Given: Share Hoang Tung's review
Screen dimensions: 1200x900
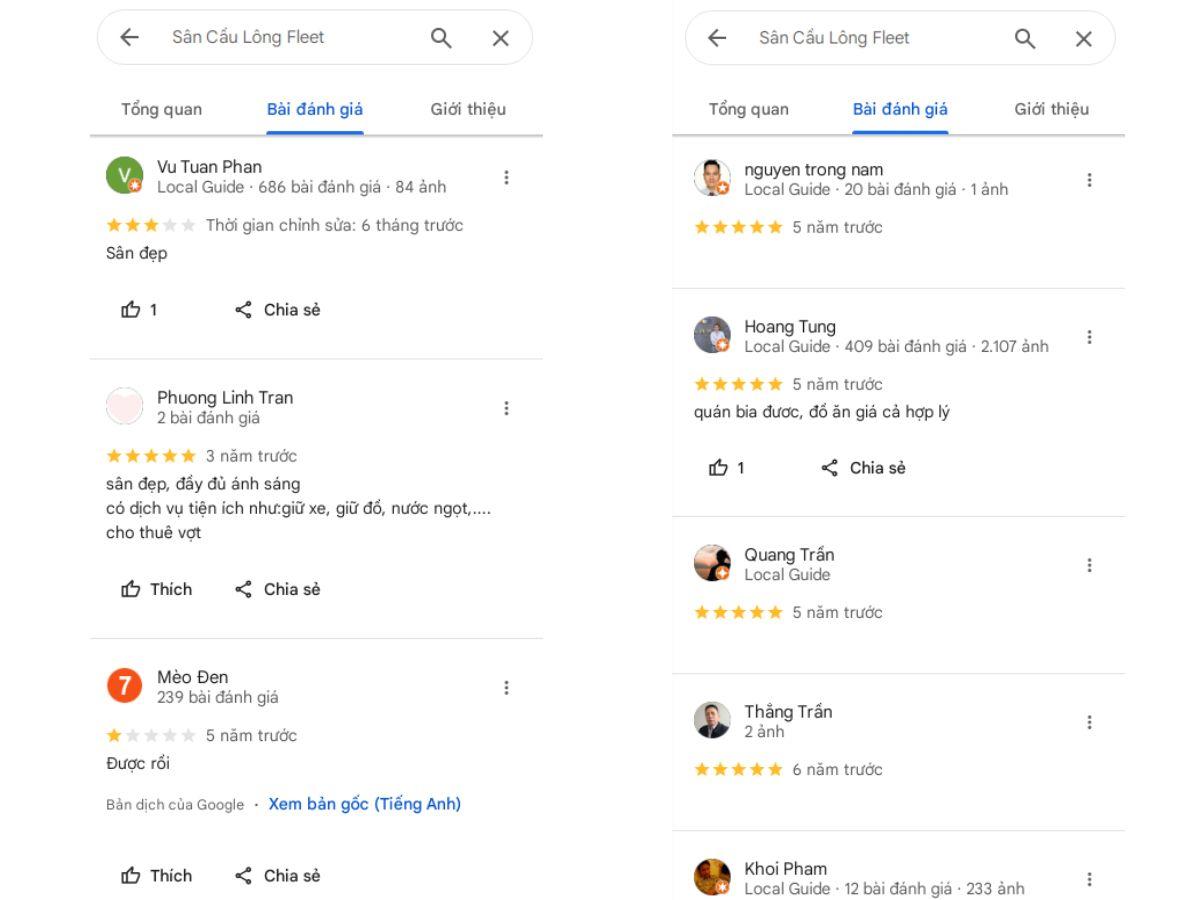Looking at the screenshot, I should (864, 468).
